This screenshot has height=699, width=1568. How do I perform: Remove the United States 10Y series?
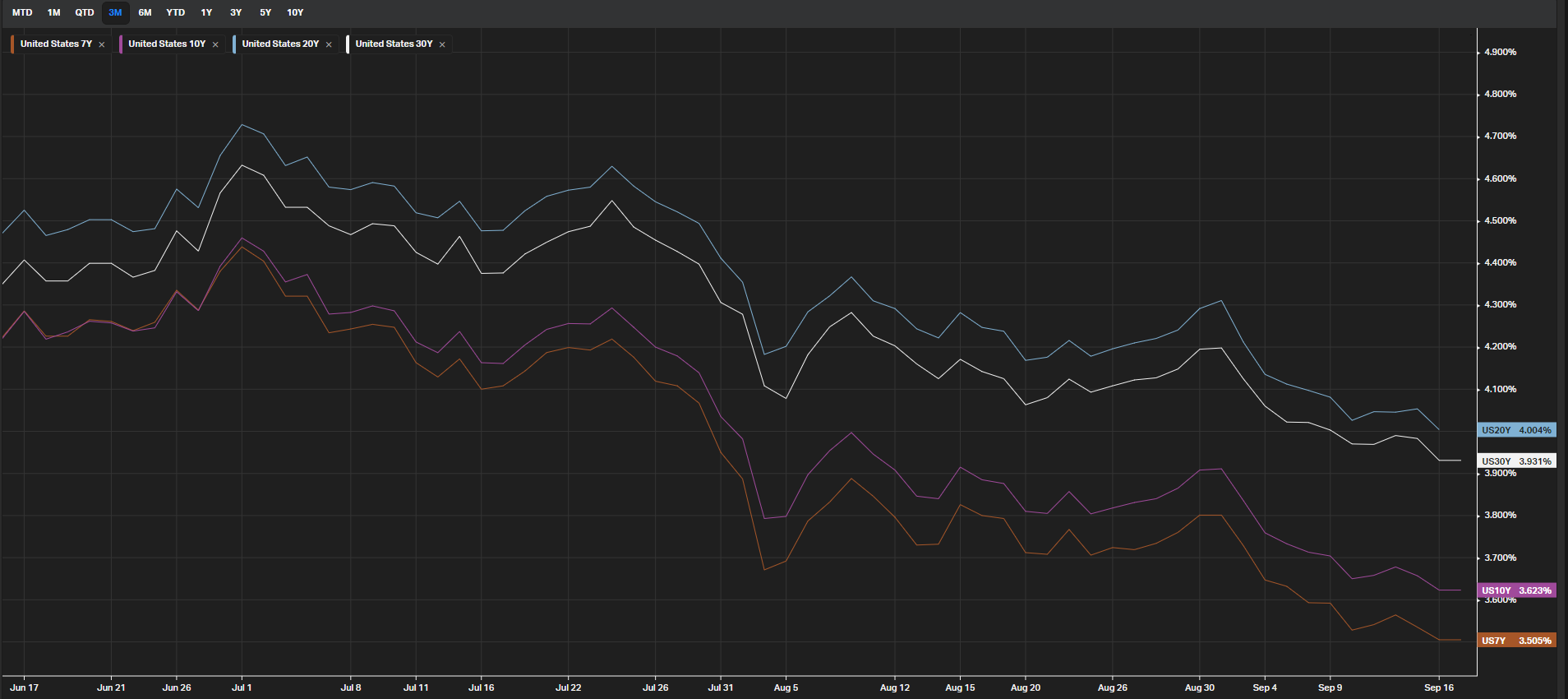click(215, 44)
